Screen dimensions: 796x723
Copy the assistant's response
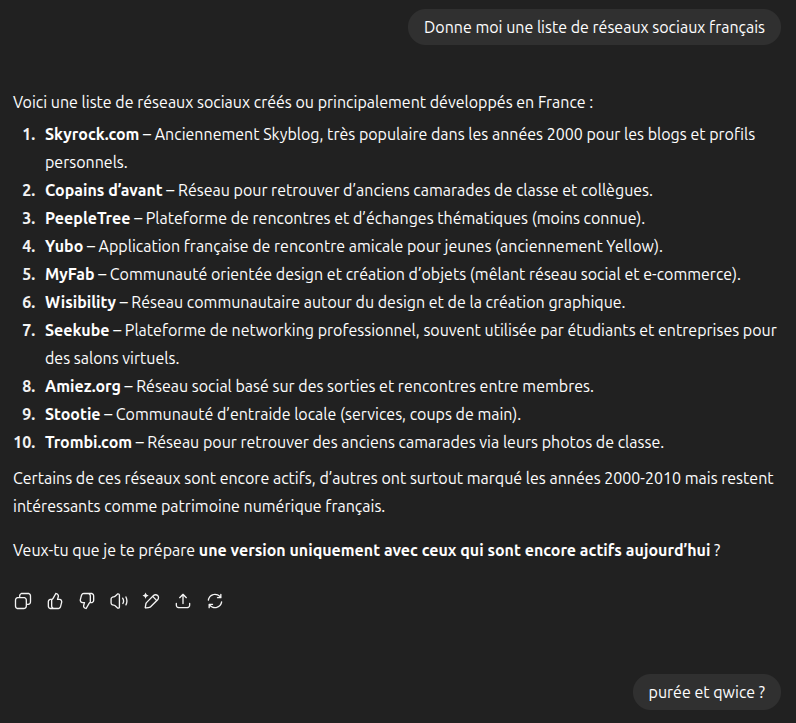pos(23,601)
